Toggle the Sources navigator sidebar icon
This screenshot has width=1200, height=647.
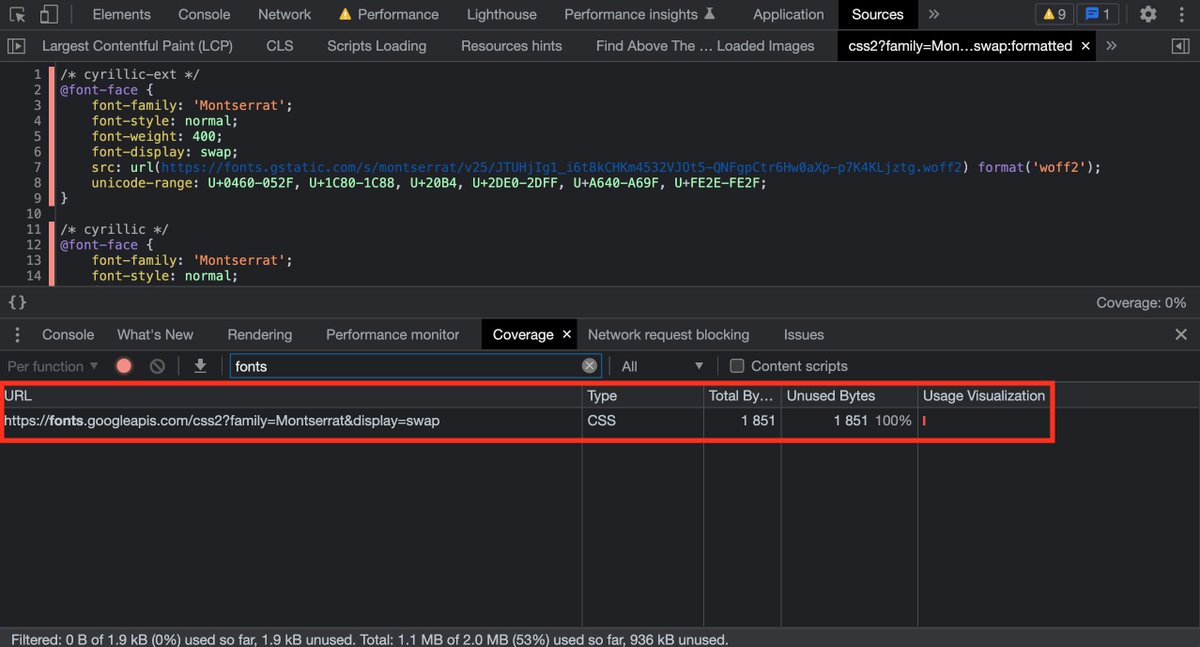click(x=16, y=46)
